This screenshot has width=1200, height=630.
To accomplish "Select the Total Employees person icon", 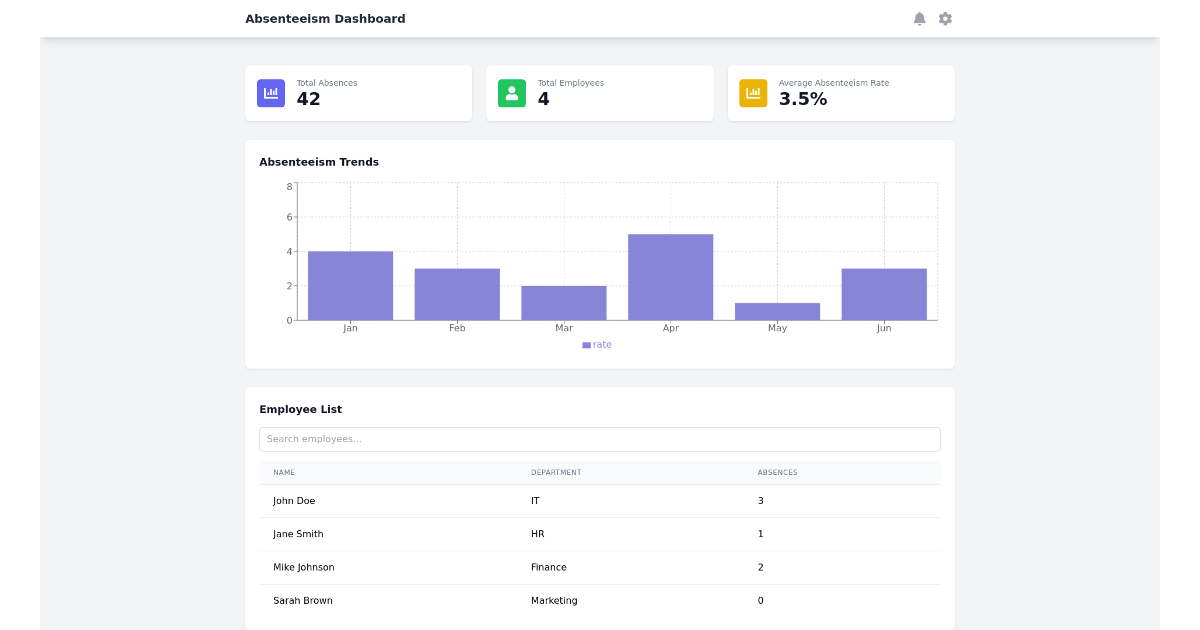I will 512,93.
